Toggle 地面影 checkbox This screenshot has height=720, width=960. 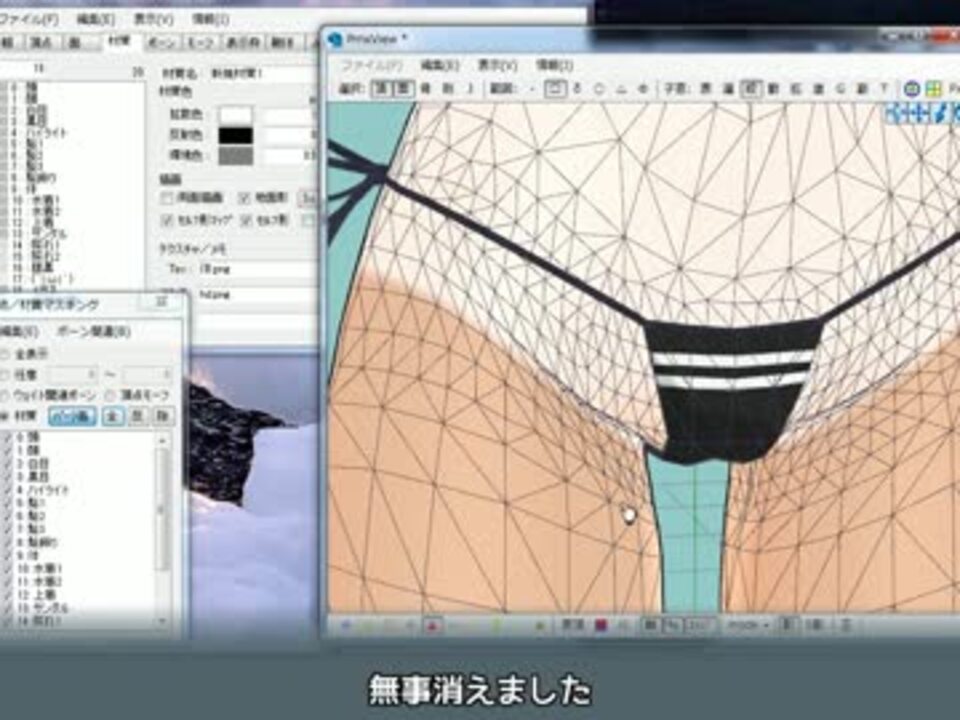[x=246, y=198]
